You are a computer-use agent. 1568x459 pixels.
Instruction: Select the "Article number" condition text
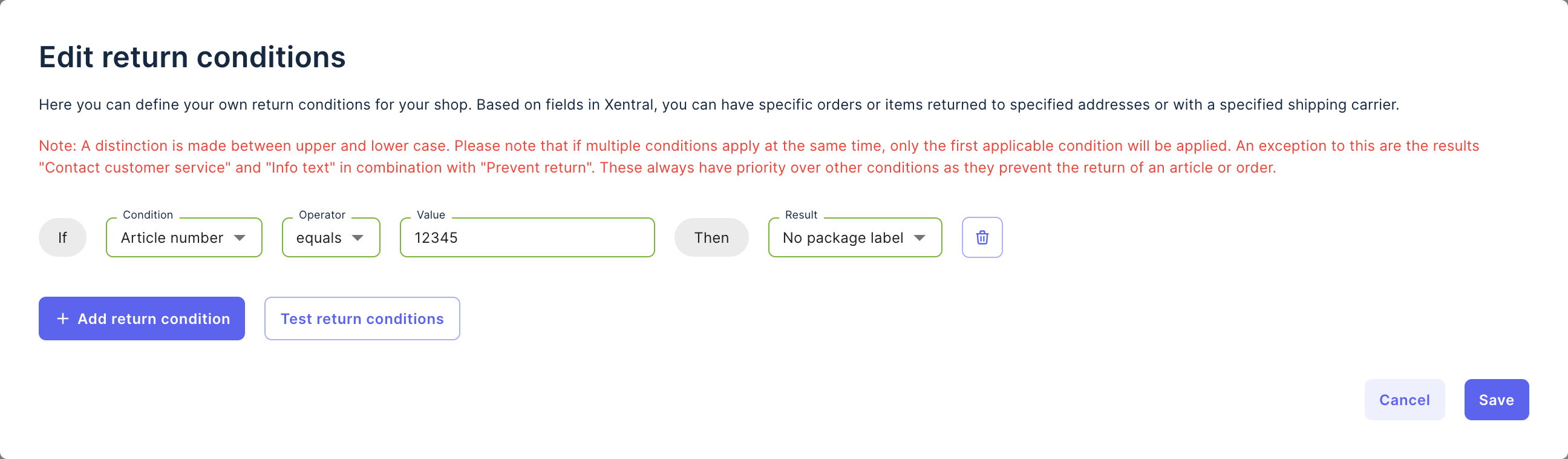[x=172, y=238]
